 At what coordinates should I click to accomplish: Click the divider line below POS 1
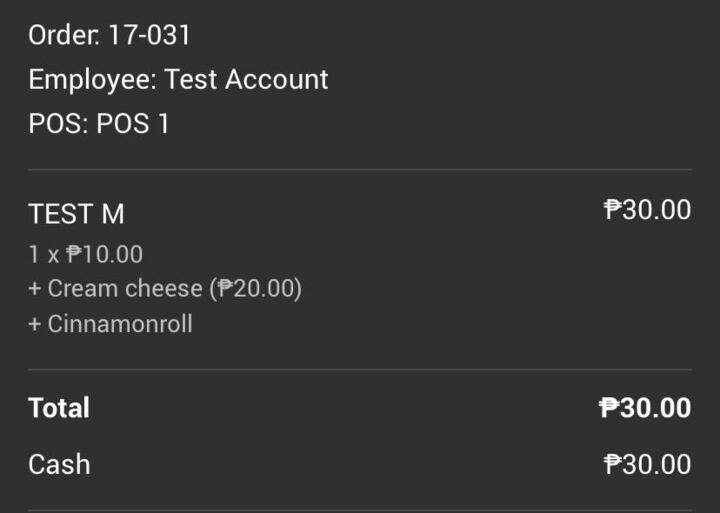(359, 169)
